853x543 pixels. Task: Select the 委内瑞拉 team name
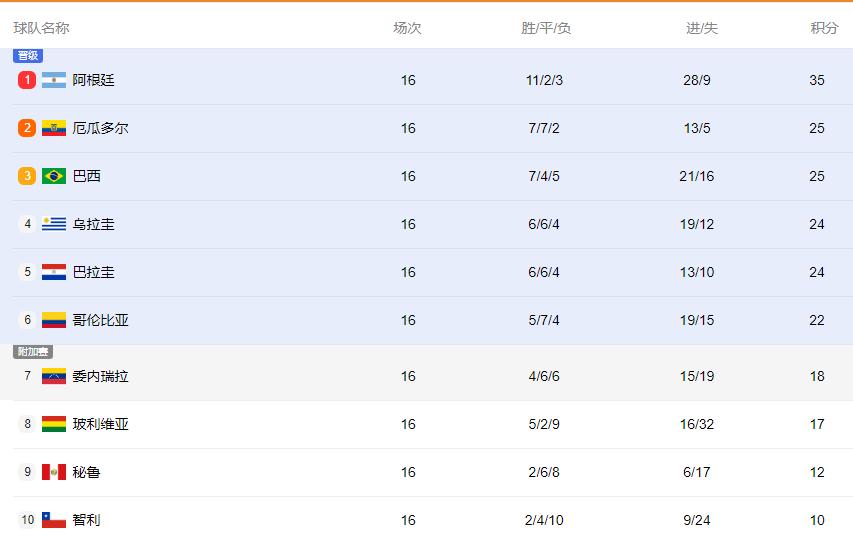click(101, 376)
